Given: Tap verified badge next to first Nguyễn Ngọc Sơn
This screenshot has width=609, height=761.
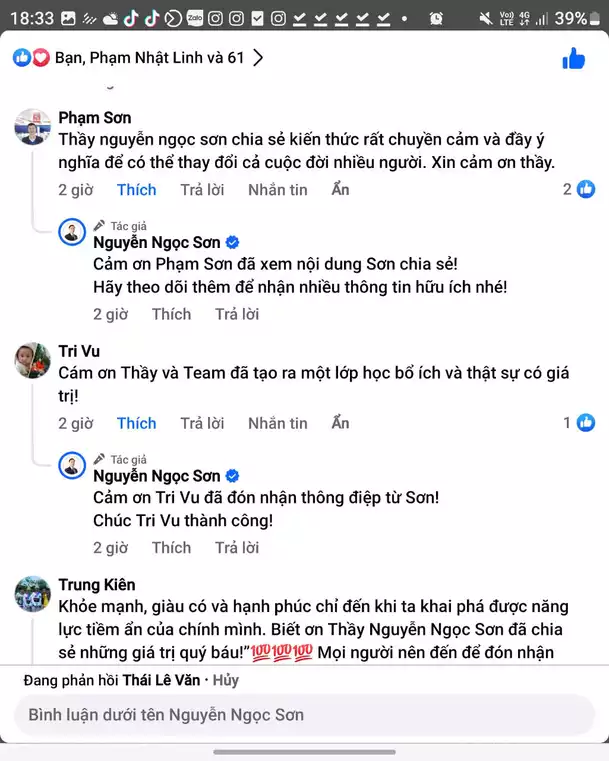Looking at the screenshot, I should (x=232, y=243).
